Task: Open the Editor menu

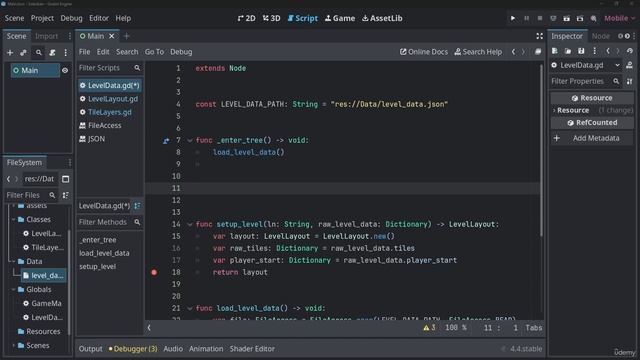Action: (99, 18)
